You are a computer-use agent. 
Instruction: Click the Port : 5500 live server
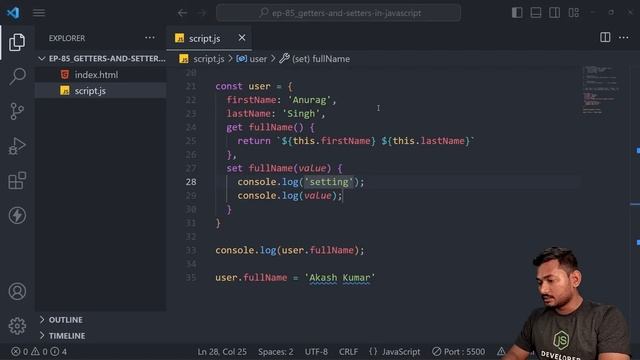pyautogui.click(x=459, y=351)
